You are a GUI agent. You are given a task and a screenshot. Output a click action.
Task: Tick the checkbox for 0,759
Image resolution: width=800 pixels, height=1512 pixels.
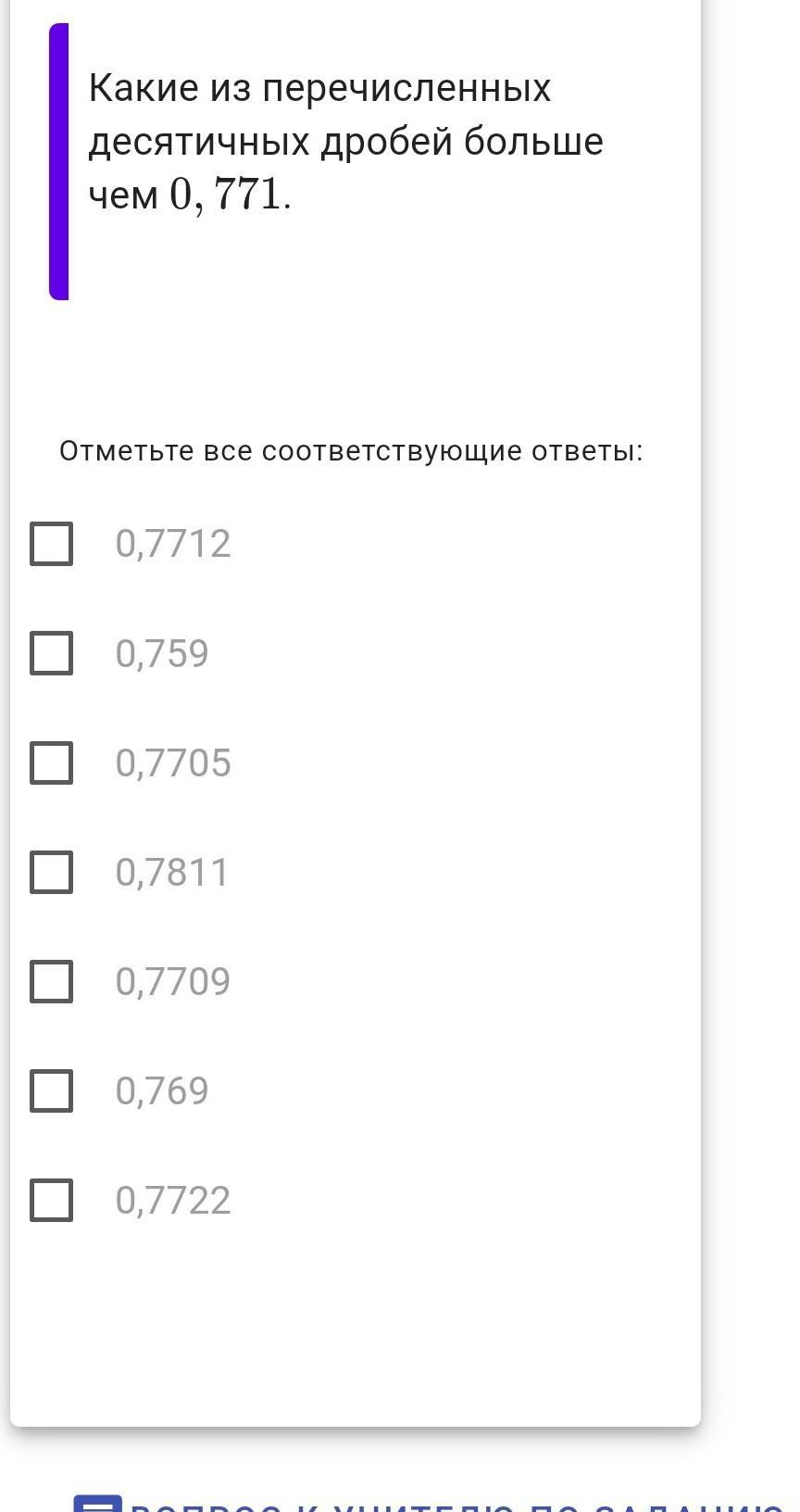(x=52, y=653)
